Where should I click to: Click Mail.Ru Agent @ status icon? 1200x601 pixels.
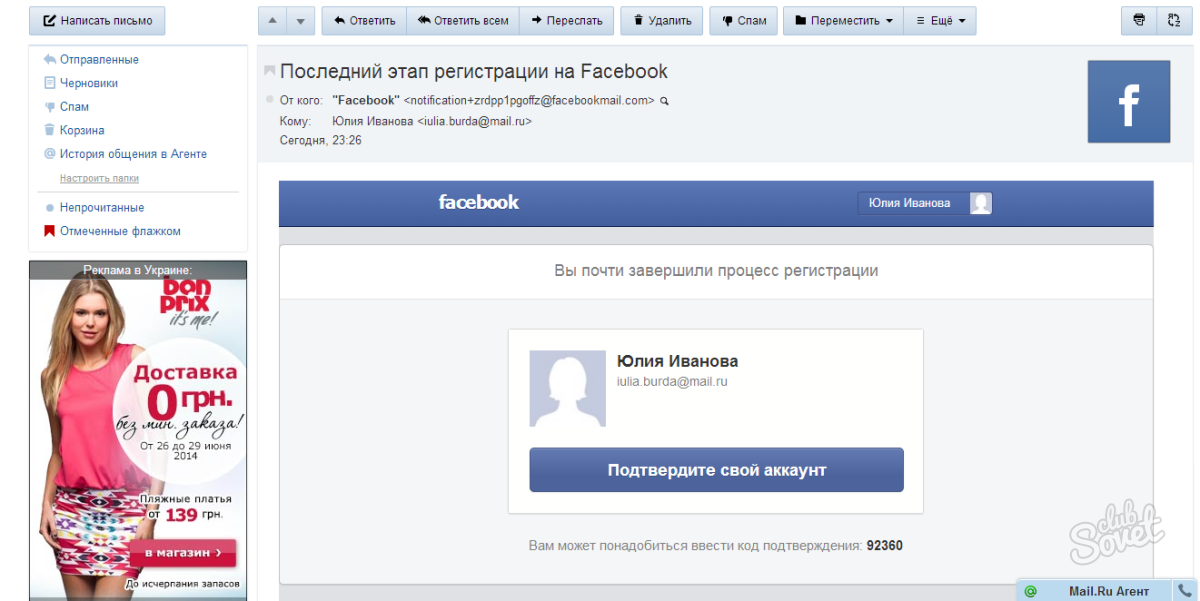1030,591
